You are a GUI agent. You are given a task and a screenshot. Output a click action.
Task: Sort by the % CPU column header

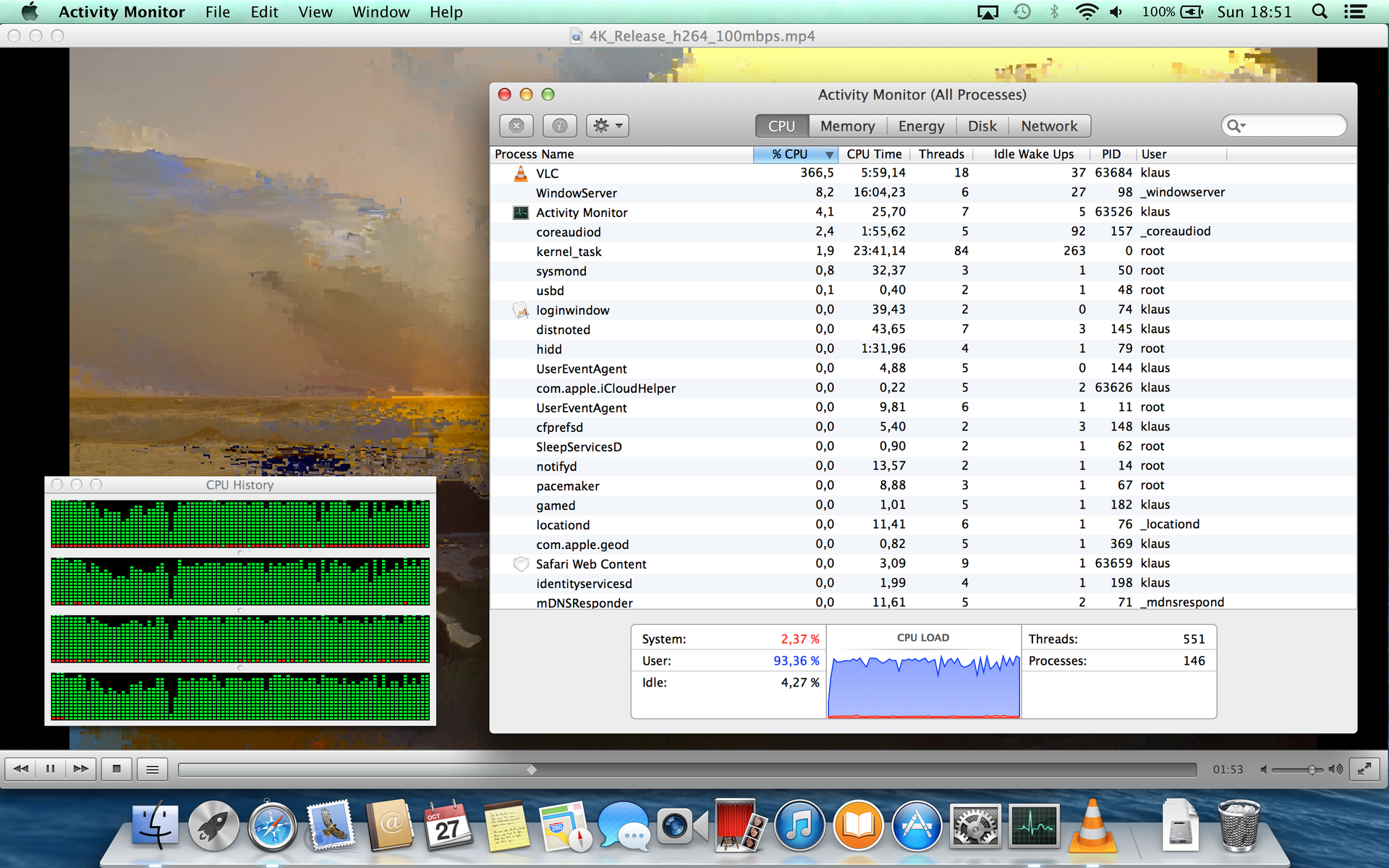coord(795,154)
